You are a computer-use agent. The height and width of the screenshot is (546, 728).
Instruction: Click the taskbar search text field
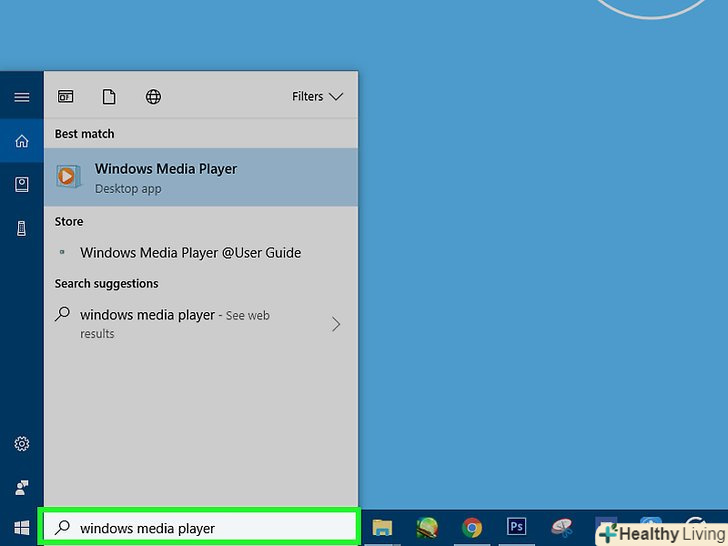tap(200, 527)
